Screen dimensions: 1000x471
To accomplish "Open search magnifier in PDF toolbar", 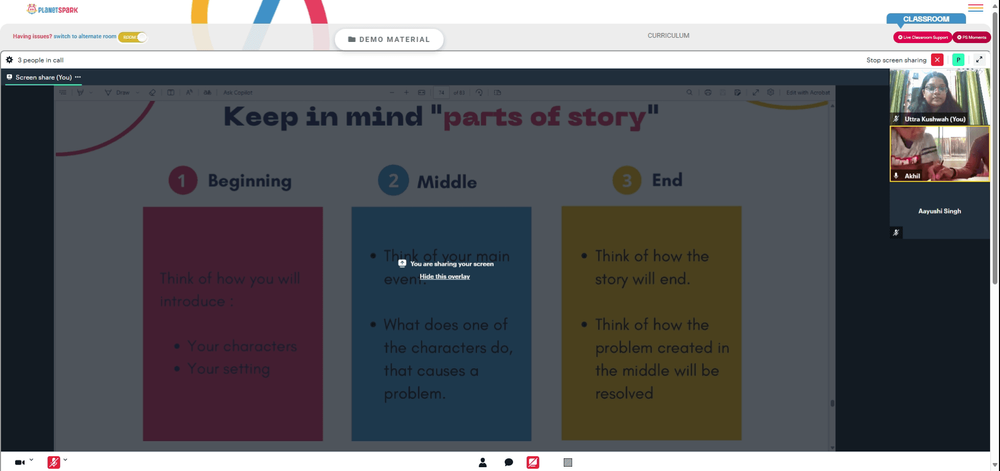I will point(689,92).
